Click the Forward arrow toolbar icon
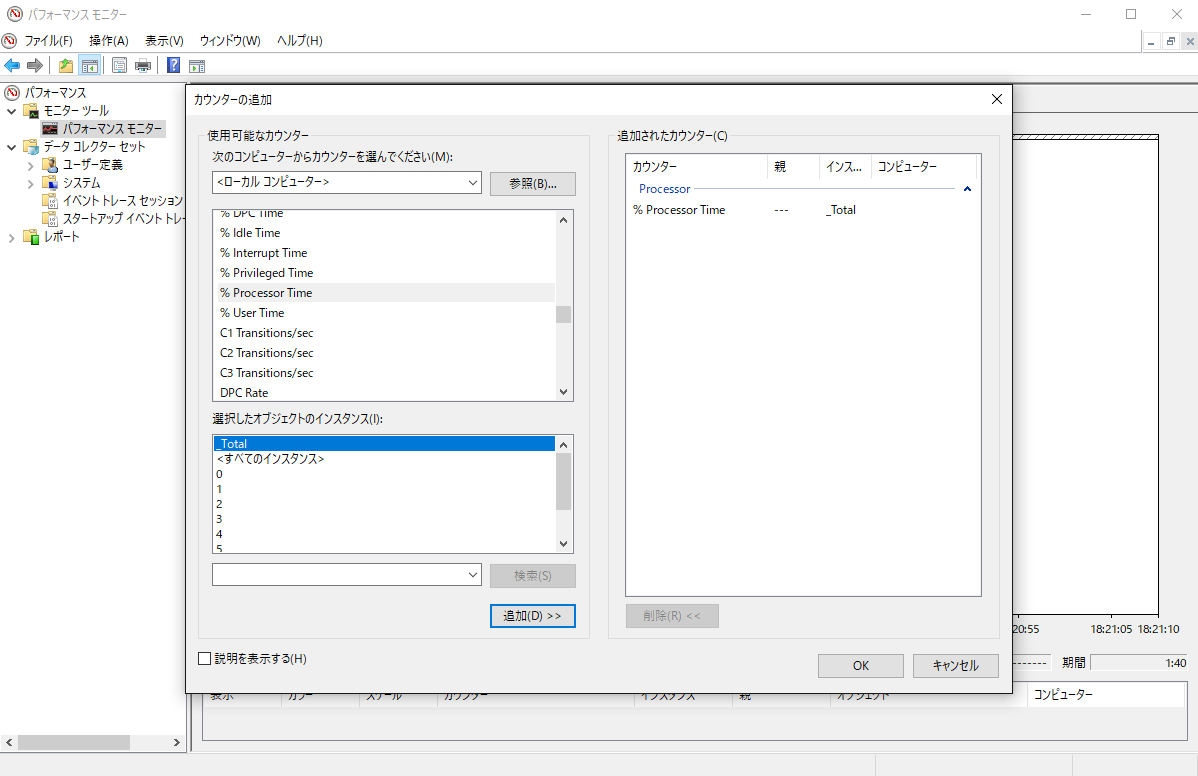The height and width of the screenshot is (776, 1198). click(34, 66)
